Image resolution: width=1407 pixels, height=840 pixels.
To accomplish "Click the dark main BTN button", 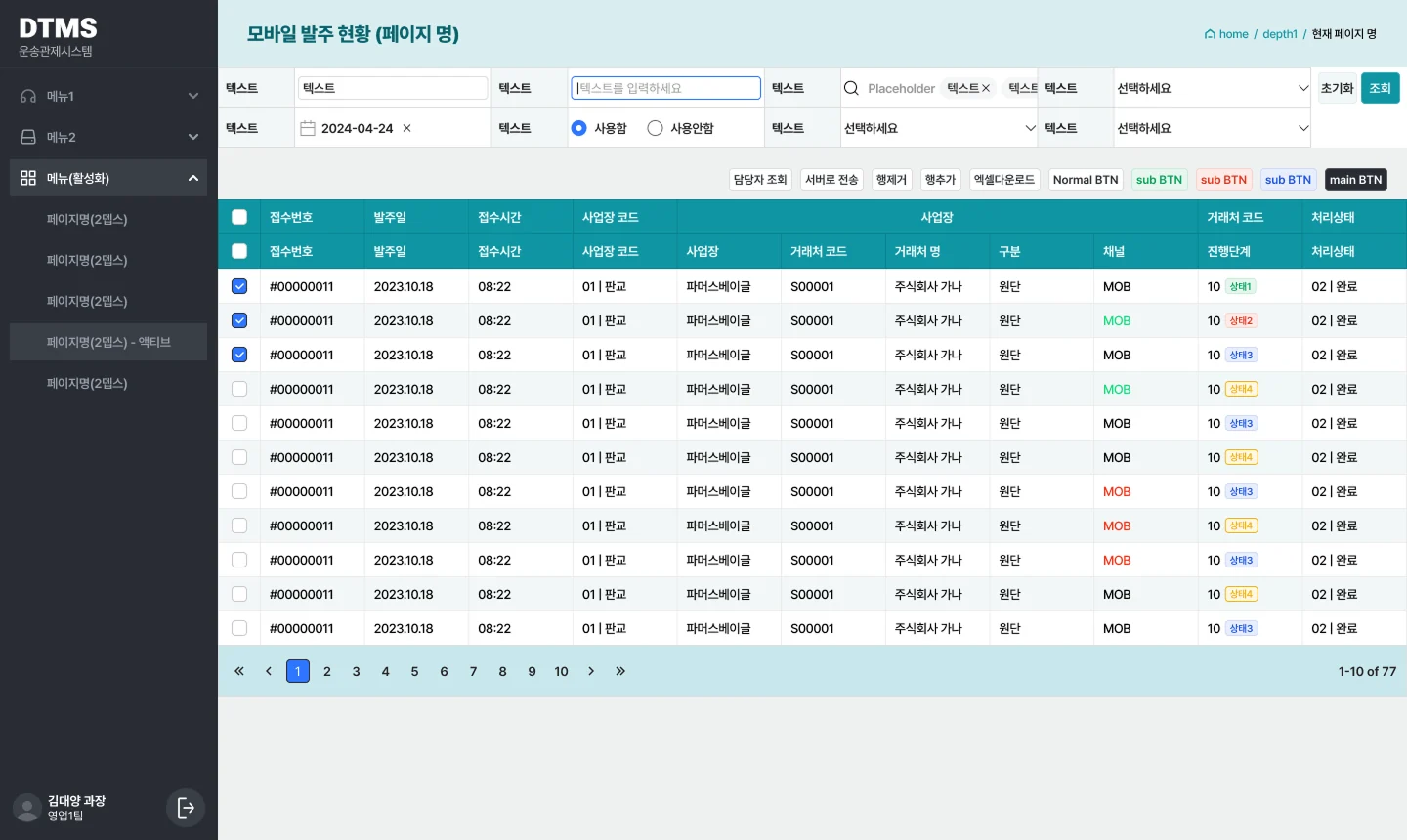I will (1356, 180).
